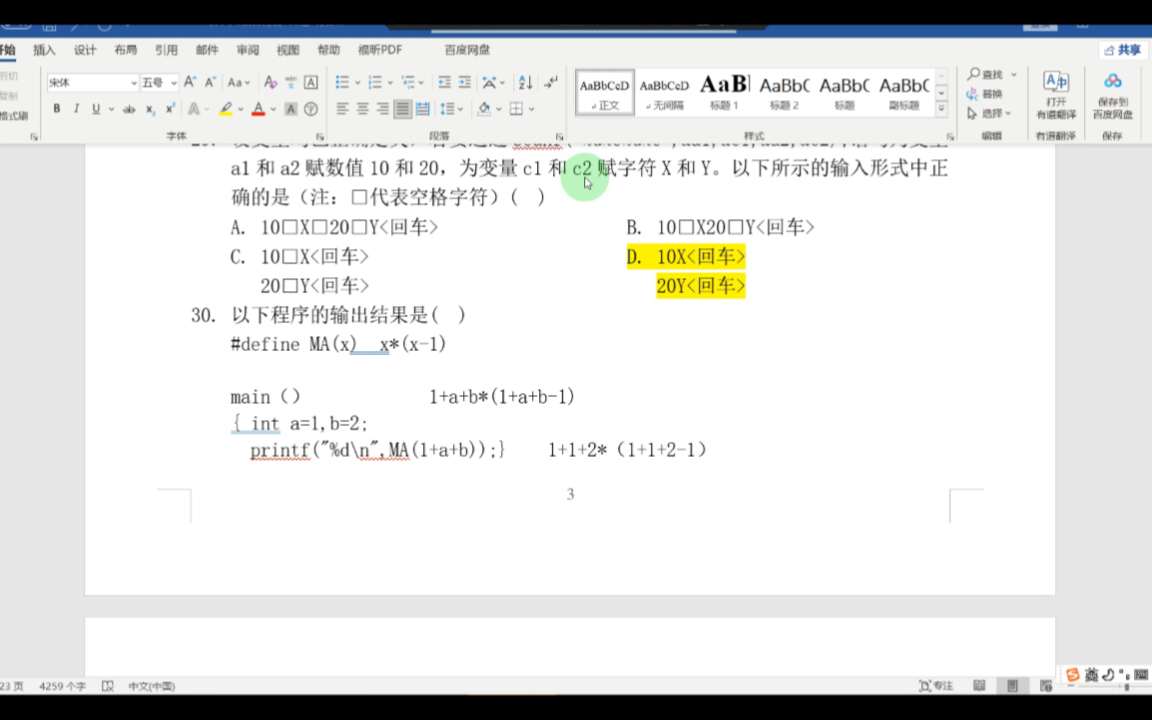Apply bullet list formatting
Screen dimensions: 1152x720
point(343,82)
